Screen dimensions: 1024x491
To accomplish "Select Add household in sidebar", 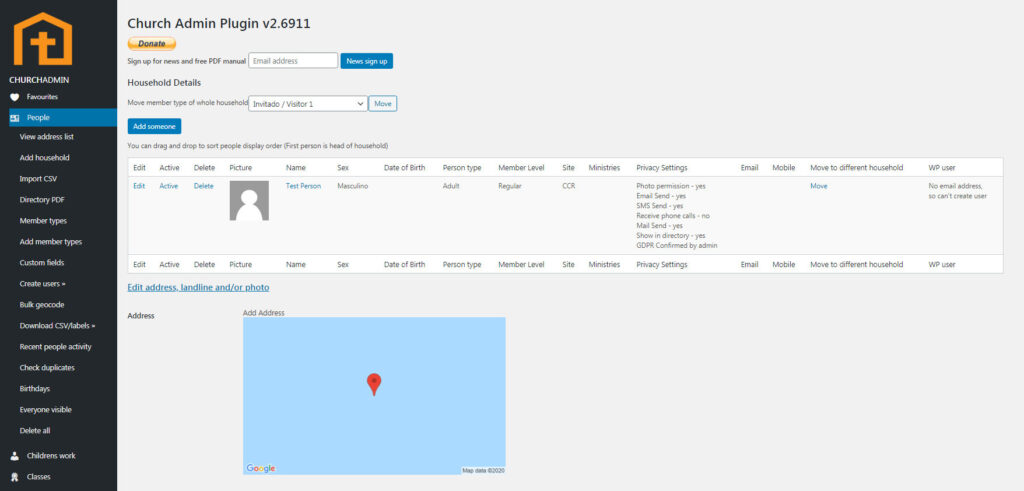I will 44,158.
